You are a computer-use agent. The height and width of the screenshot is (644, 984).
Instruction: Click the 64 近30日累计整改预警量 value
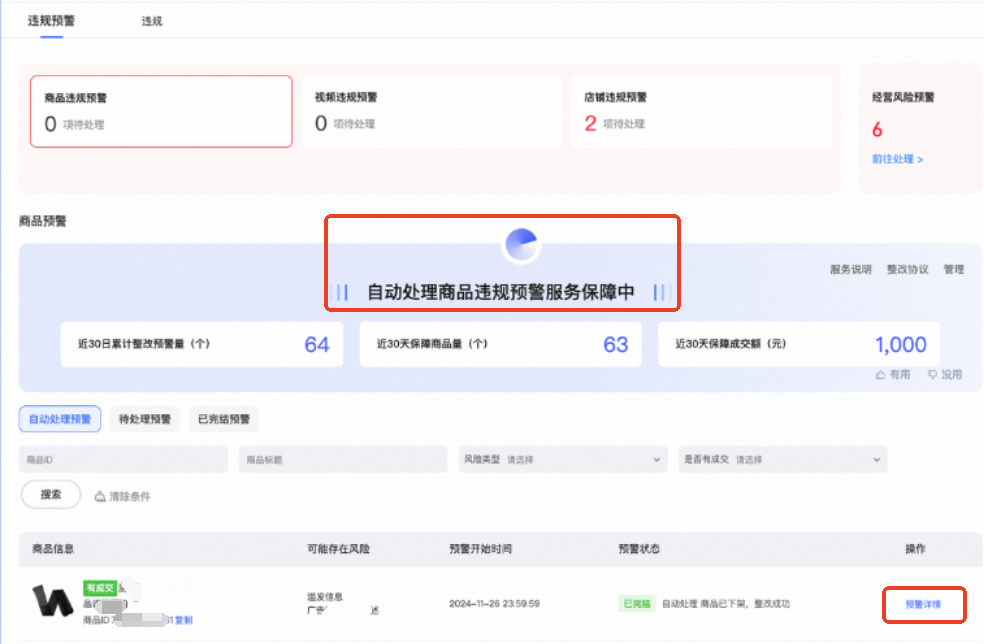pyautogui.click(x=317, y=345)
